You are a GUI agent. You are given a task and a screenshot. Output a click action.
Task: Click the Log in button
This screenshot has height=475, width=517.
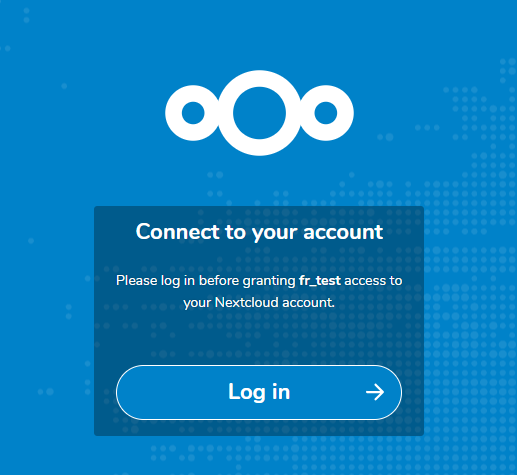coord(259,392)
